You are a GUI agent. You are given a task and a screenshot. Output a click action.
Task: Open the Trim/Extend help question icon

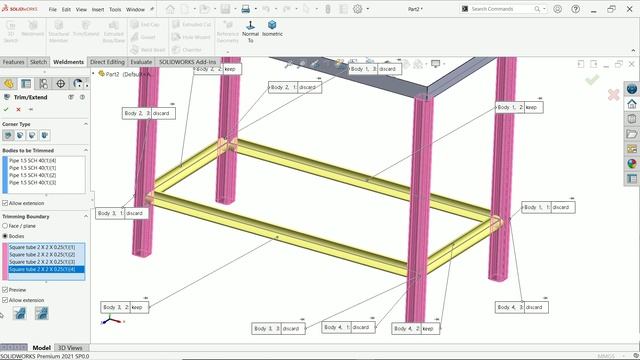coord(82,97)
